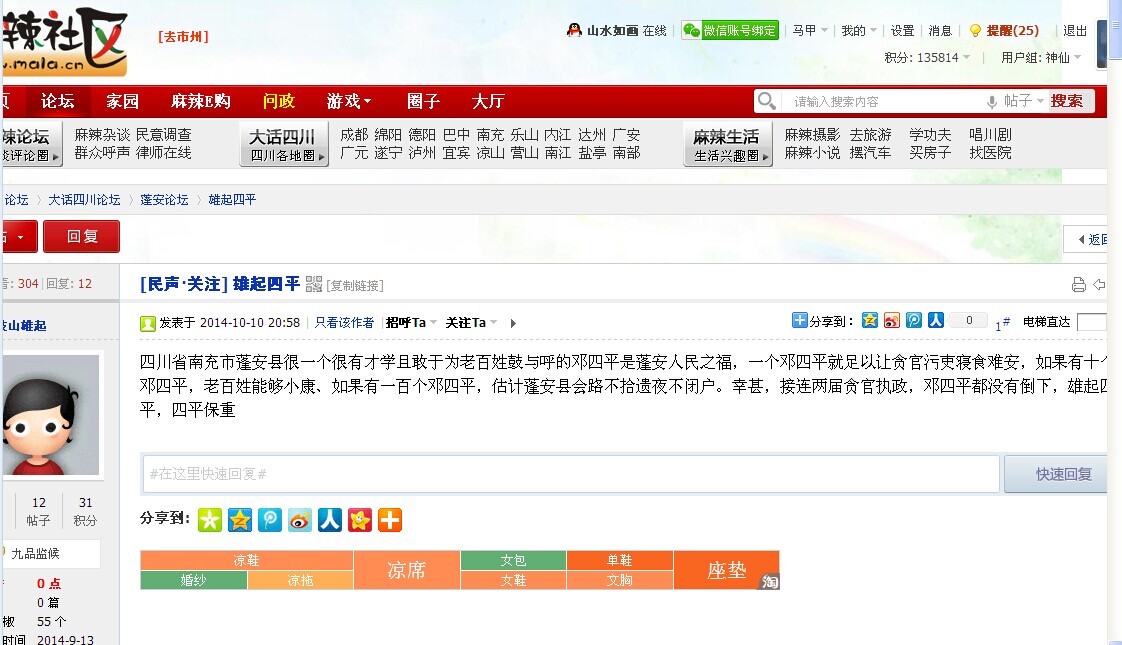Share to Renren using large blue icon

pyautogui.click(x=330, y=520)
